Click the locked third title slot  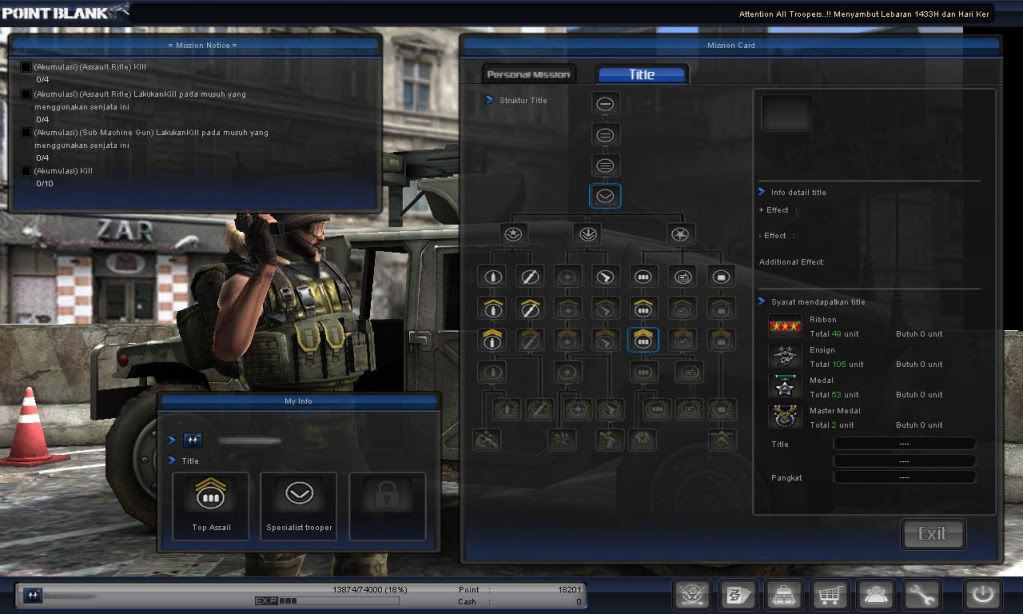pyautogui.click(x=388, y=506)
